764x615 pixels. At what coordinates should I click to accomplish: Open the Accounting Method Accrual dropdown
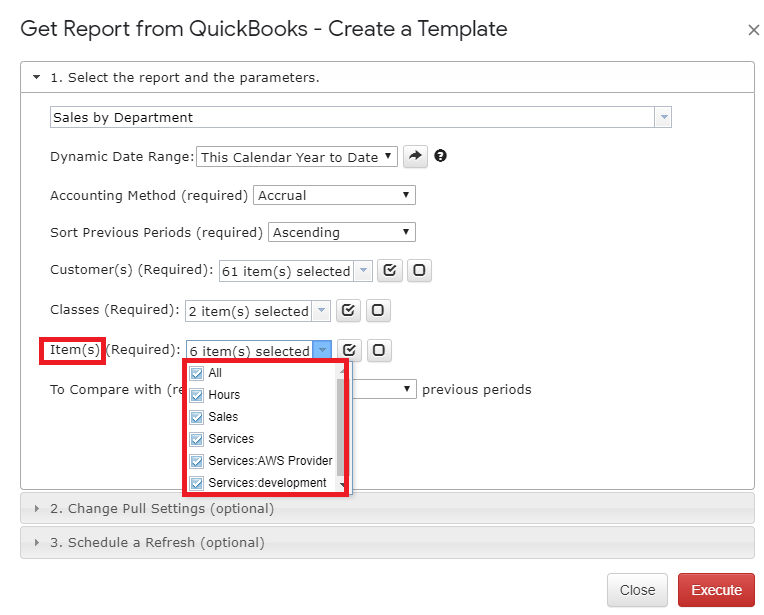[334, 195]
